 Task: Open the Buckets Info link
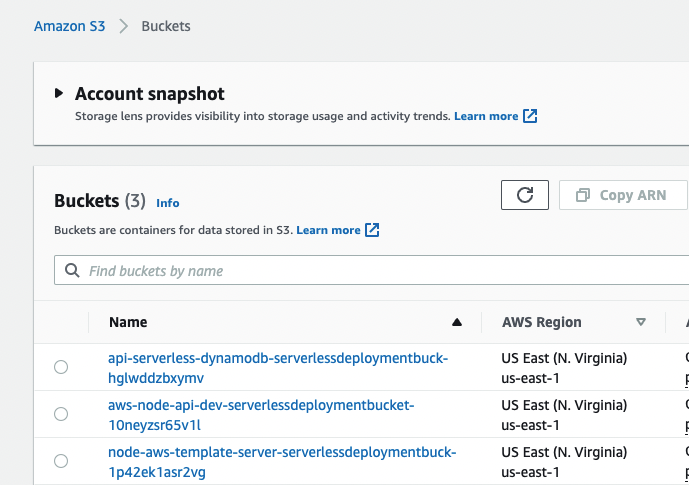coord(168,203)
